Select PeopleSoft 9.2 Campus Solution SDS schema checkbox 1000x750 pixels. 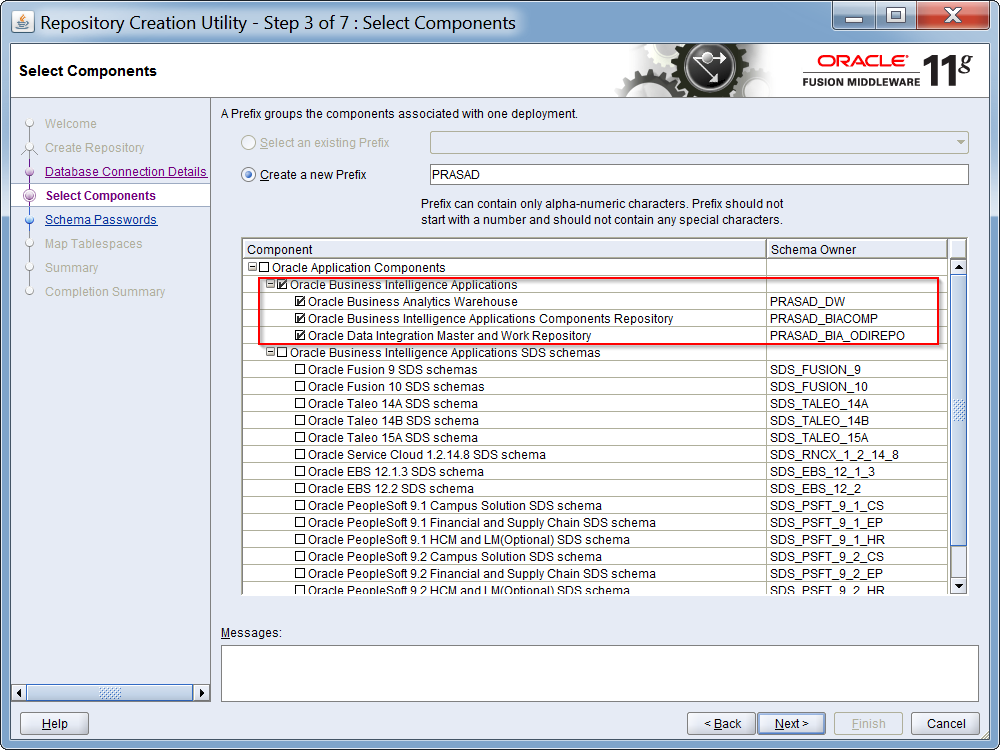pyautogui.click(x=300, y=556)
